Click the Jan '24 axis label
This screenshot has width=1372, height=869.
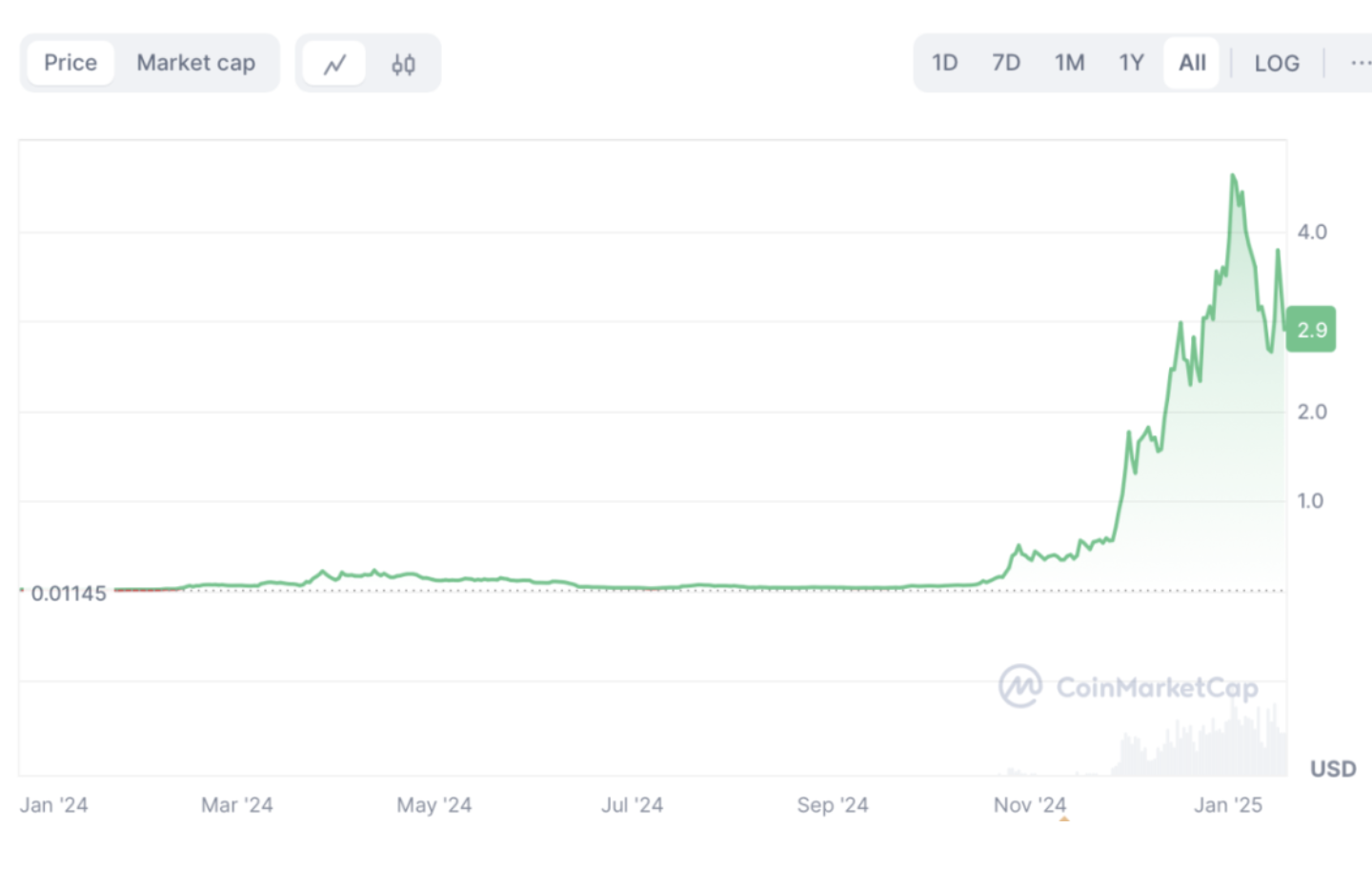(x=54, y=805)
